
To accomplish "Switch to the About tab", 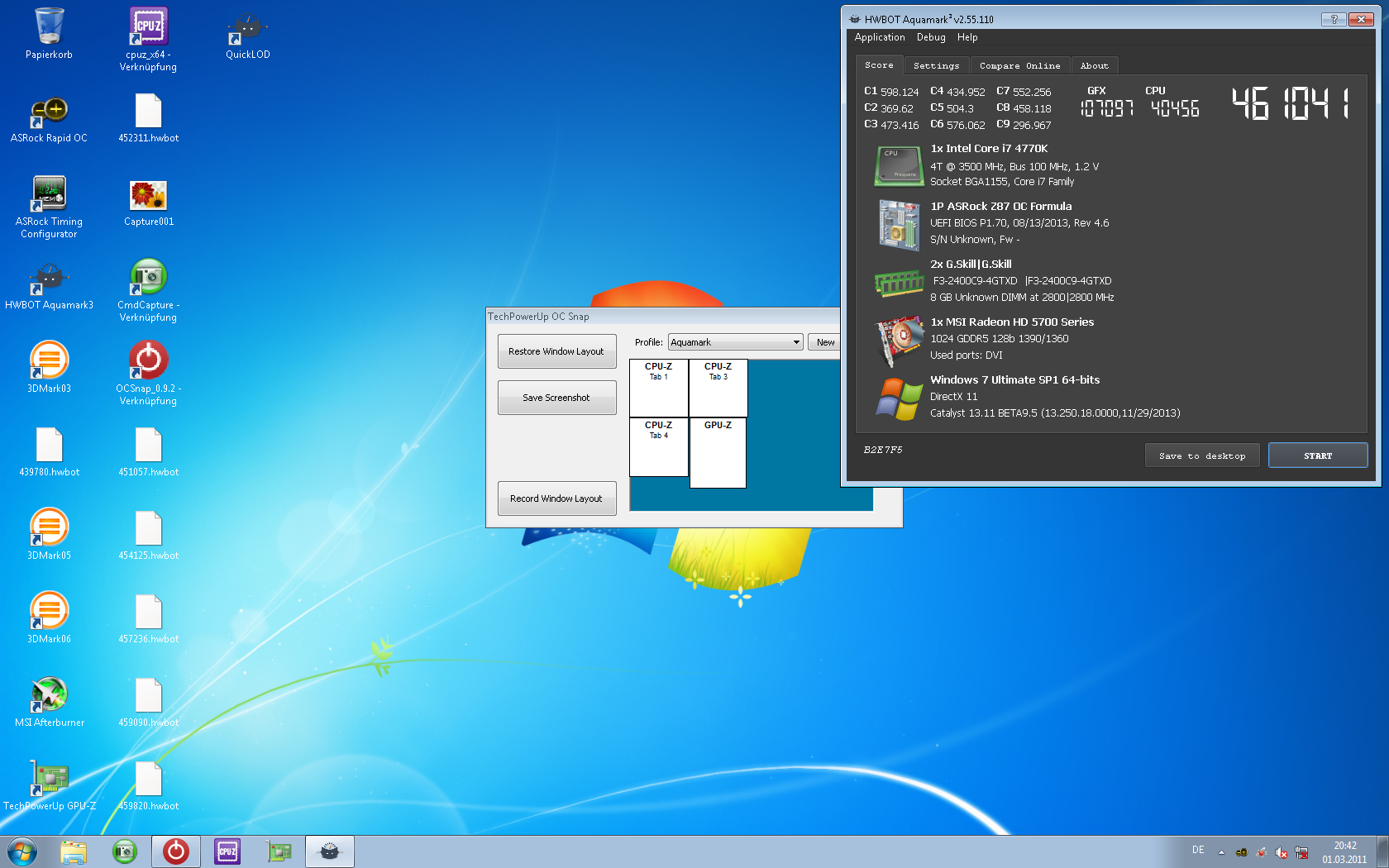I will click(1094, 65).
